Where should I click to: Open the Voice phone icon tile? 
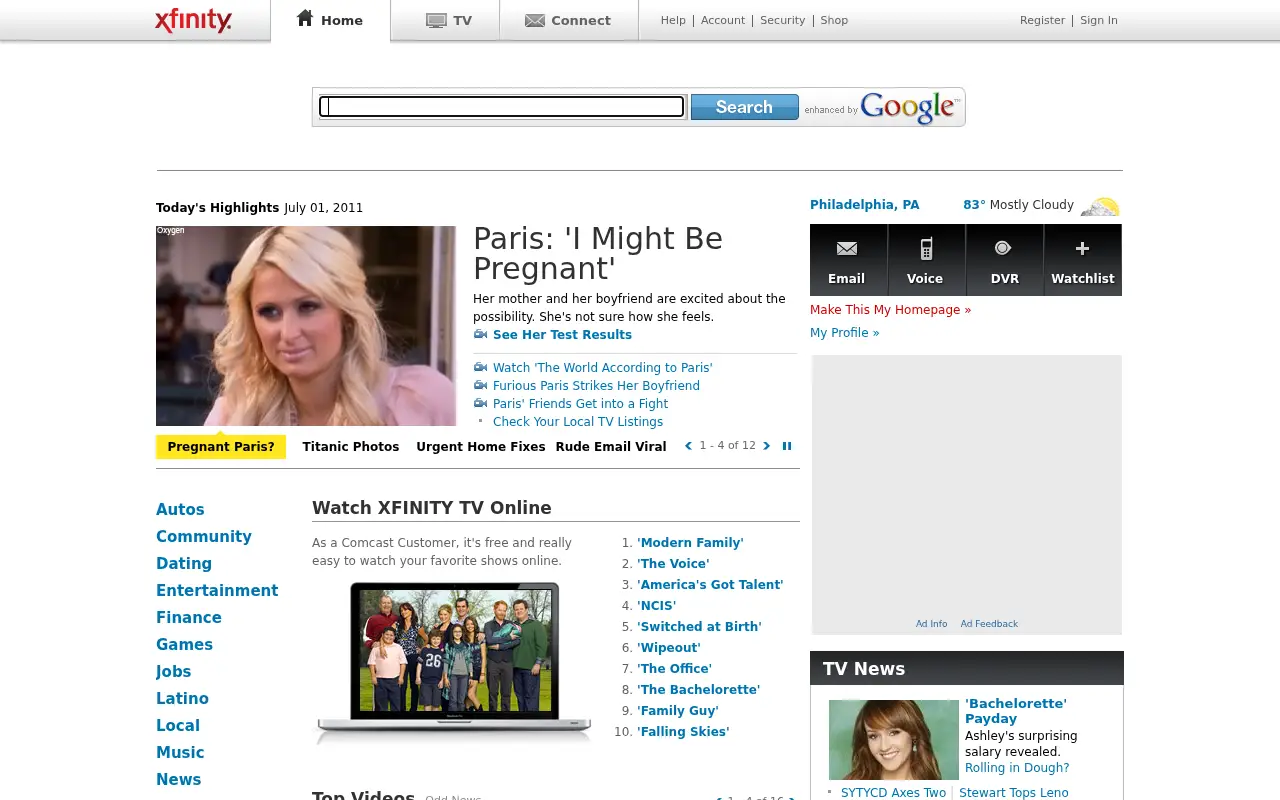pyautogui.click(x=925, y=260)
